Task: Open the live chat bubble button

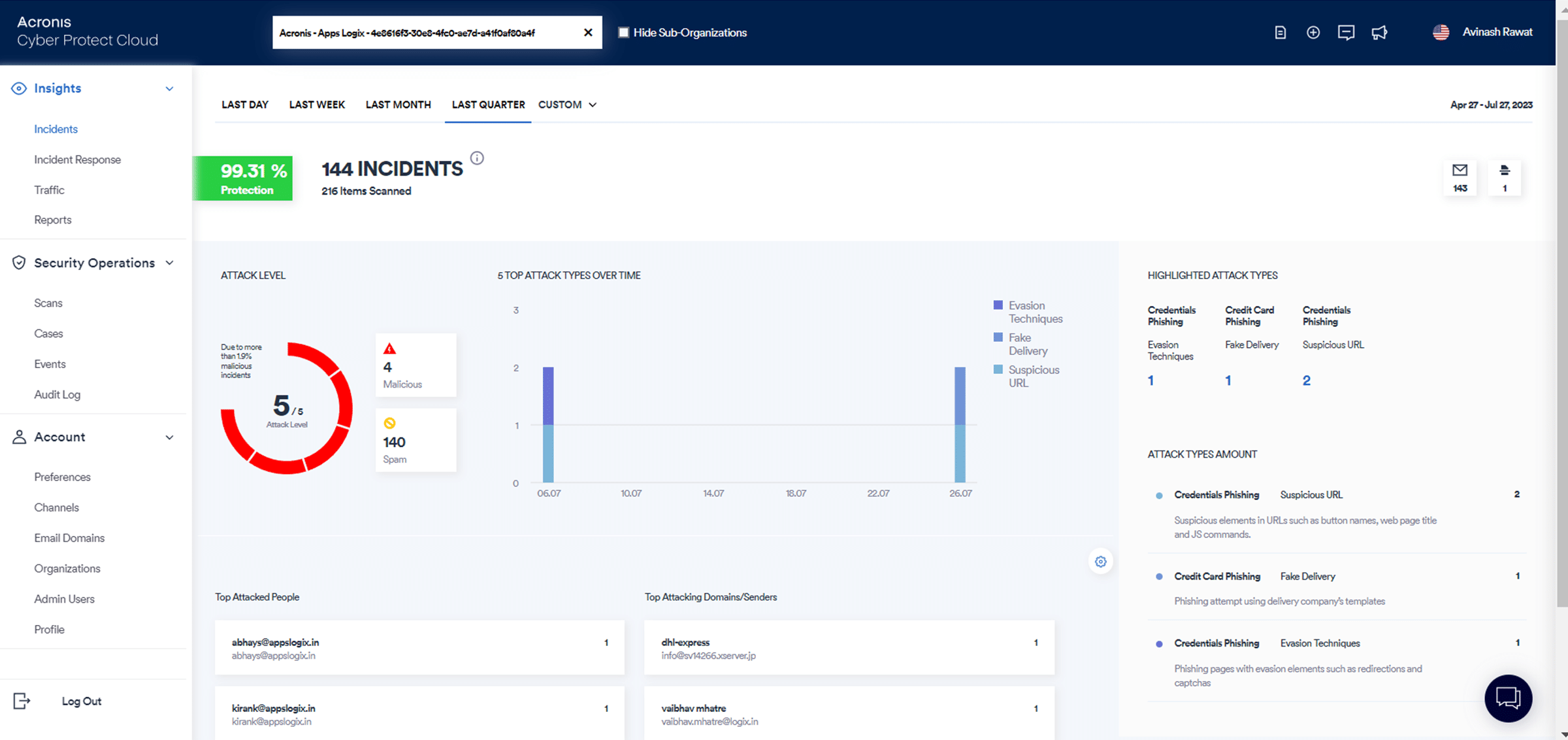Action: [x=1508, y=698]
